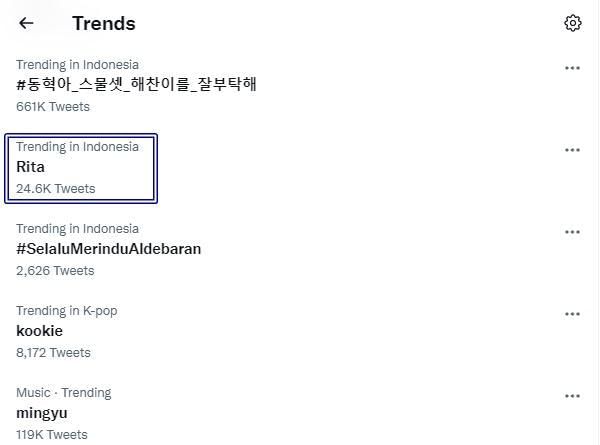
Task: Open Trends settings gear
Action: pyautogui.click(x=572, y=23)
